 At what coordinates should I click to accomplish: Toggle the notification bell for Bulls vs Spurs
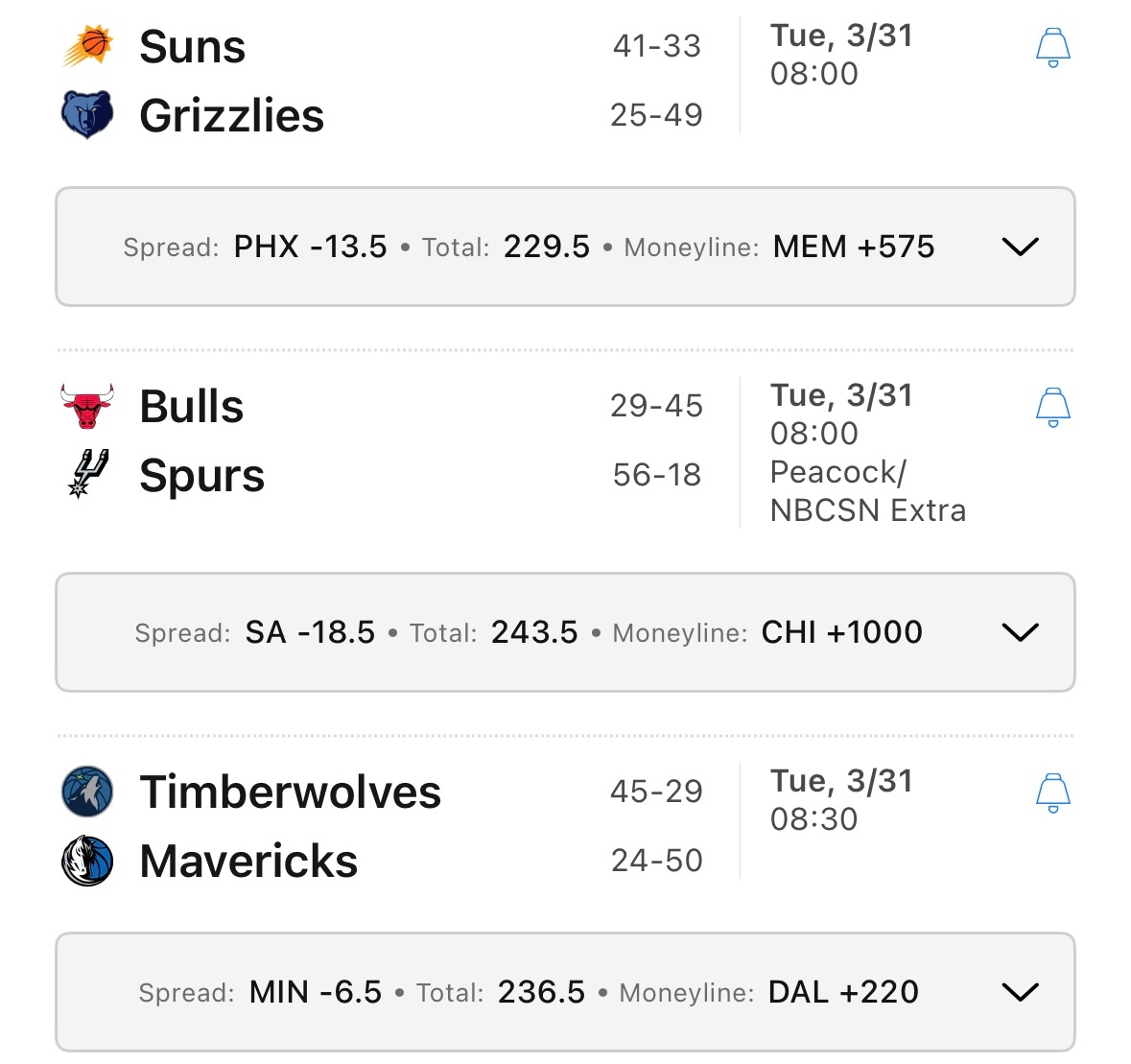pyautogui.click(x=1052, y=406)
